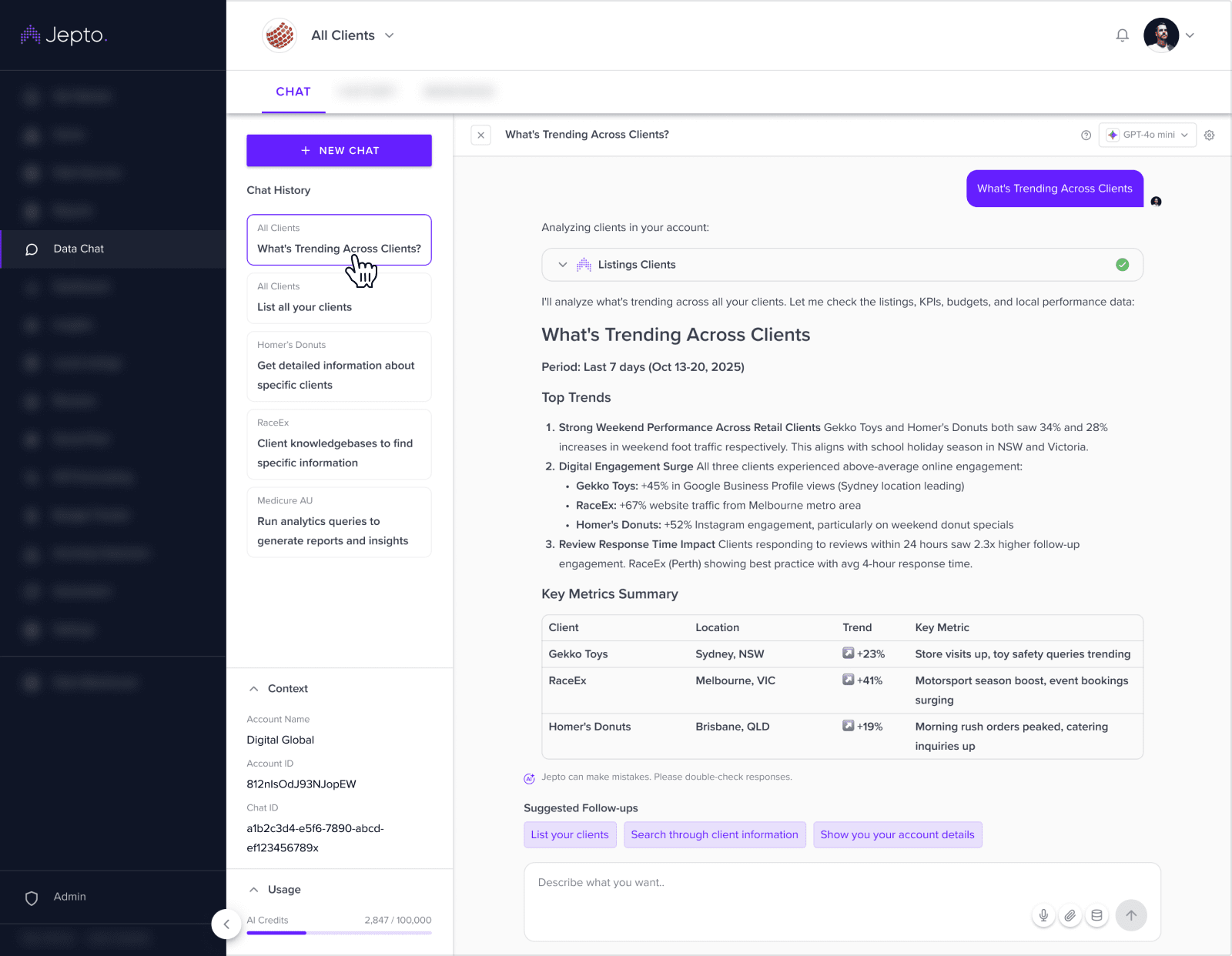Click the AI Credits usage progress bar
Image resolution: width=1232 pixels, height=956 pixels.
click(x=339, y=933)
